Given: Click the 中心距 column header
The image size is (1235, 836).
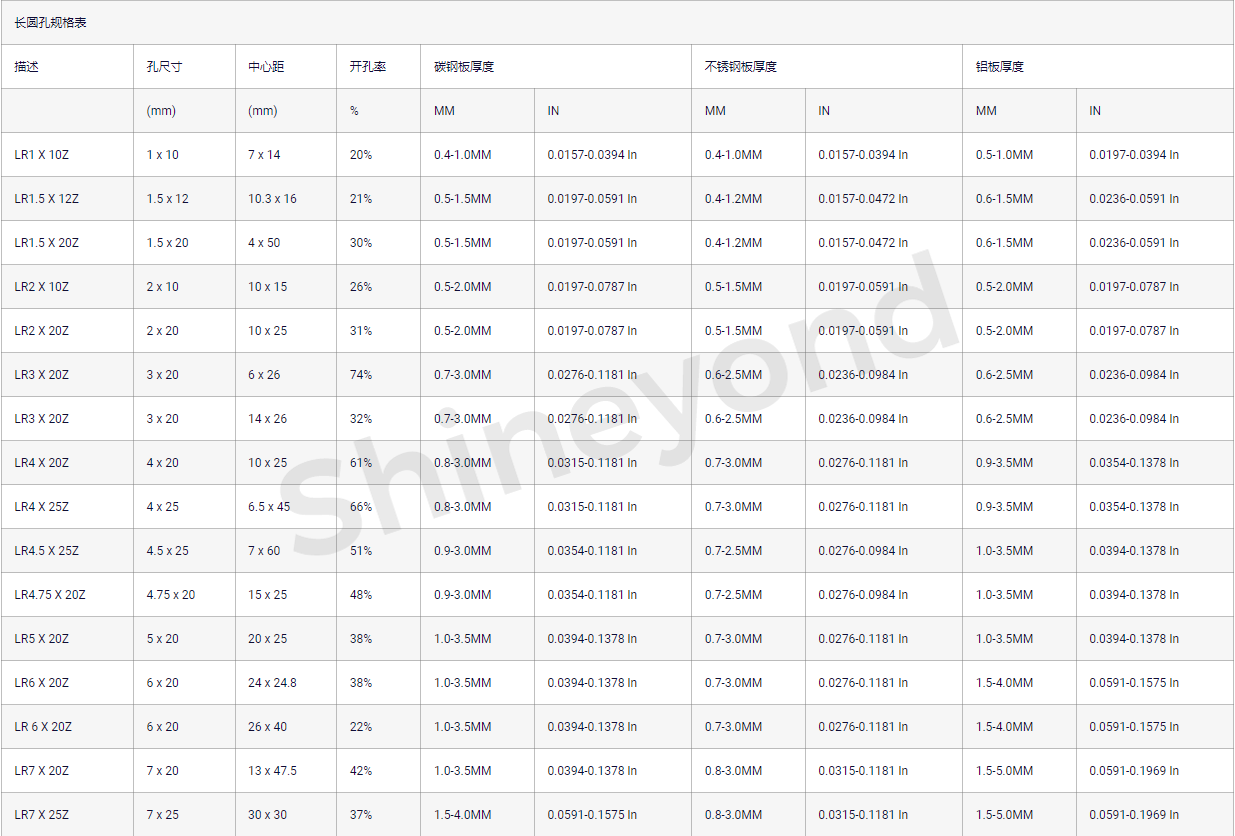Looking at the screenshot, I should pos(266,67).
